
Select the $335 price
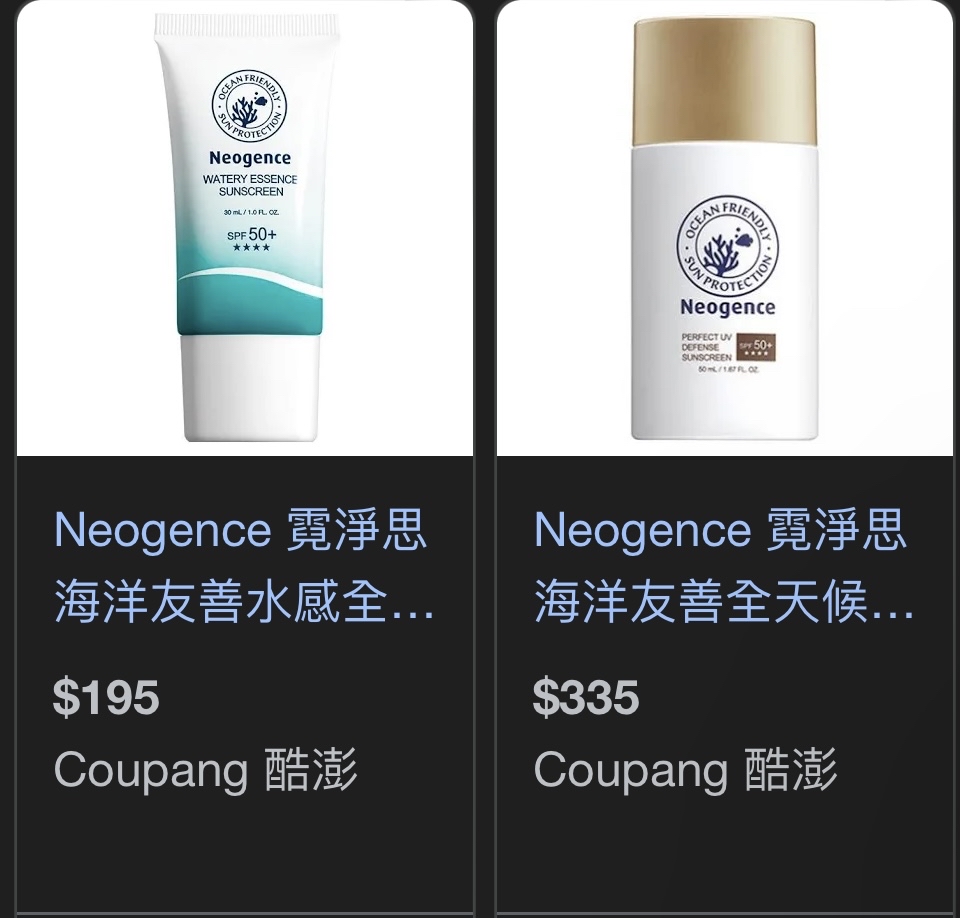[586, 697]
